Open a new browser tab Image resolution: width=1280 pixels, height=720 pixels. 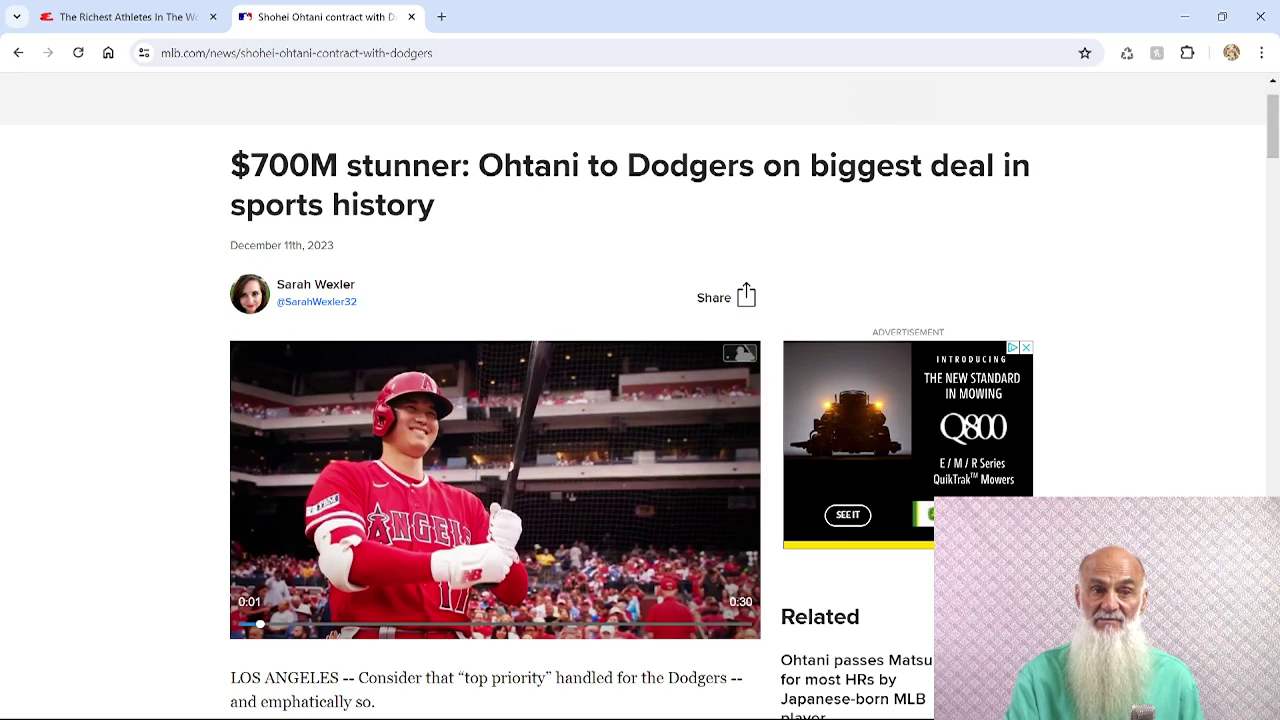(441, 17)
